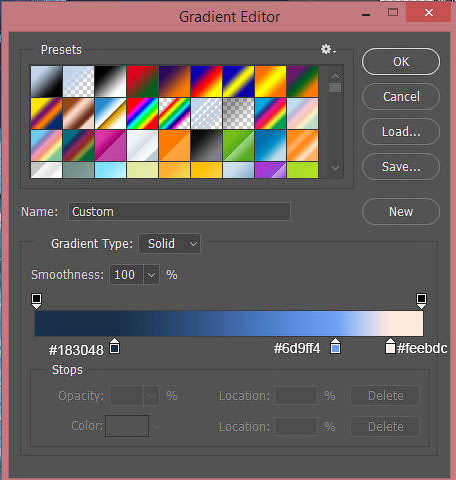Select the peach #feebdc color stop

[390, 346]
